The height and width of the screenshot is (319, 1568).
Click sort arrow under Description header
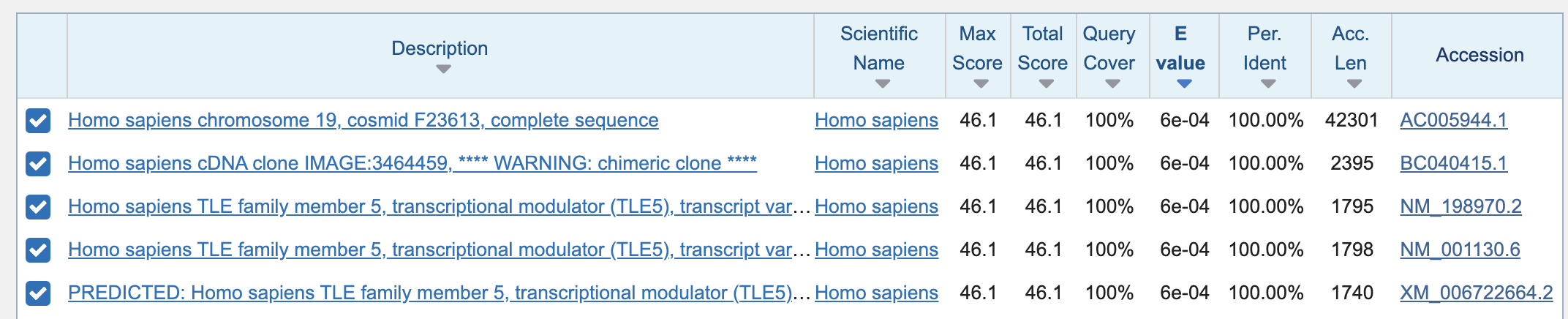point(443,70)
